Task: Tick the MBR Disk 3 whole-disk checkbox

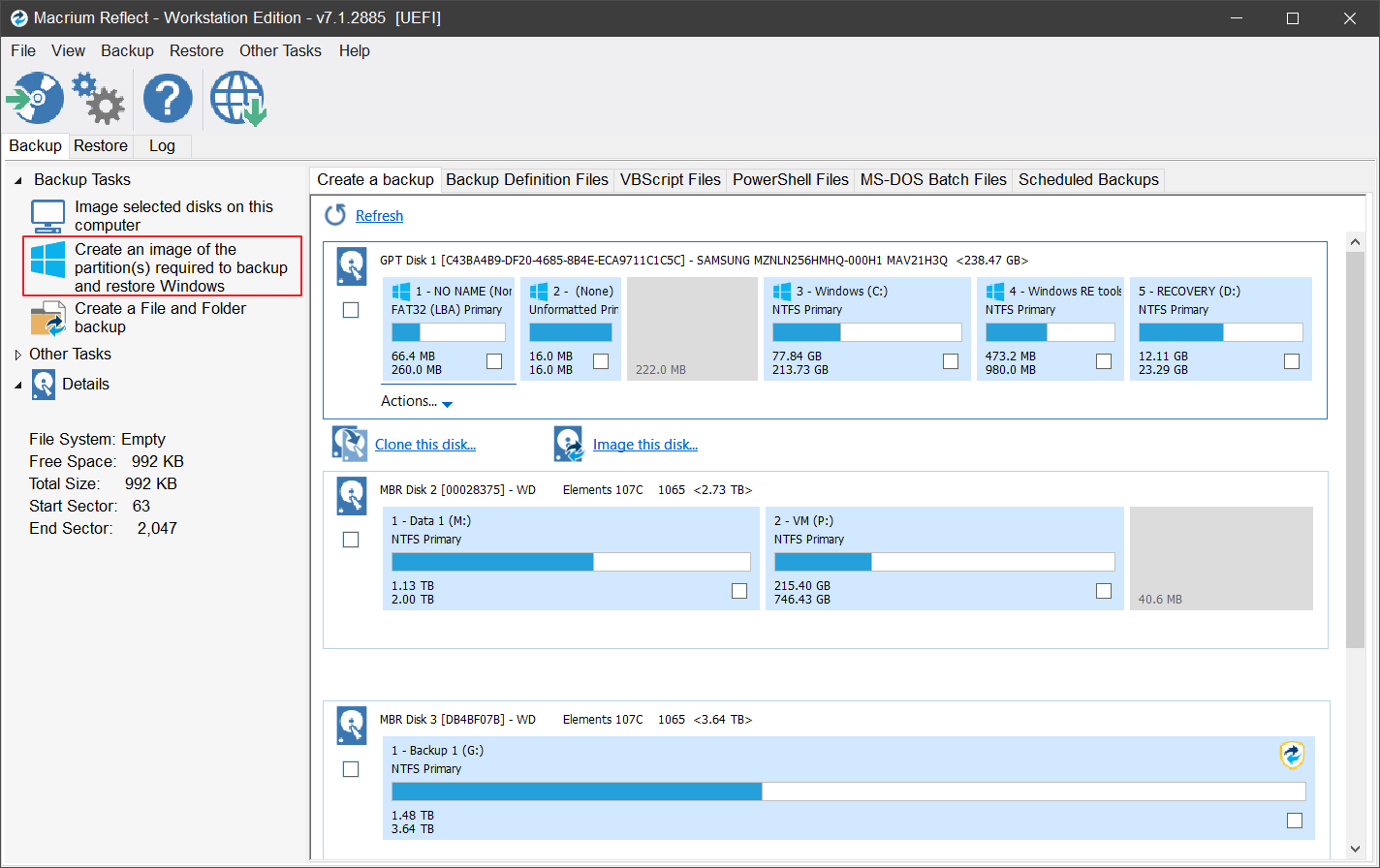Action: (x=351, y=769)
